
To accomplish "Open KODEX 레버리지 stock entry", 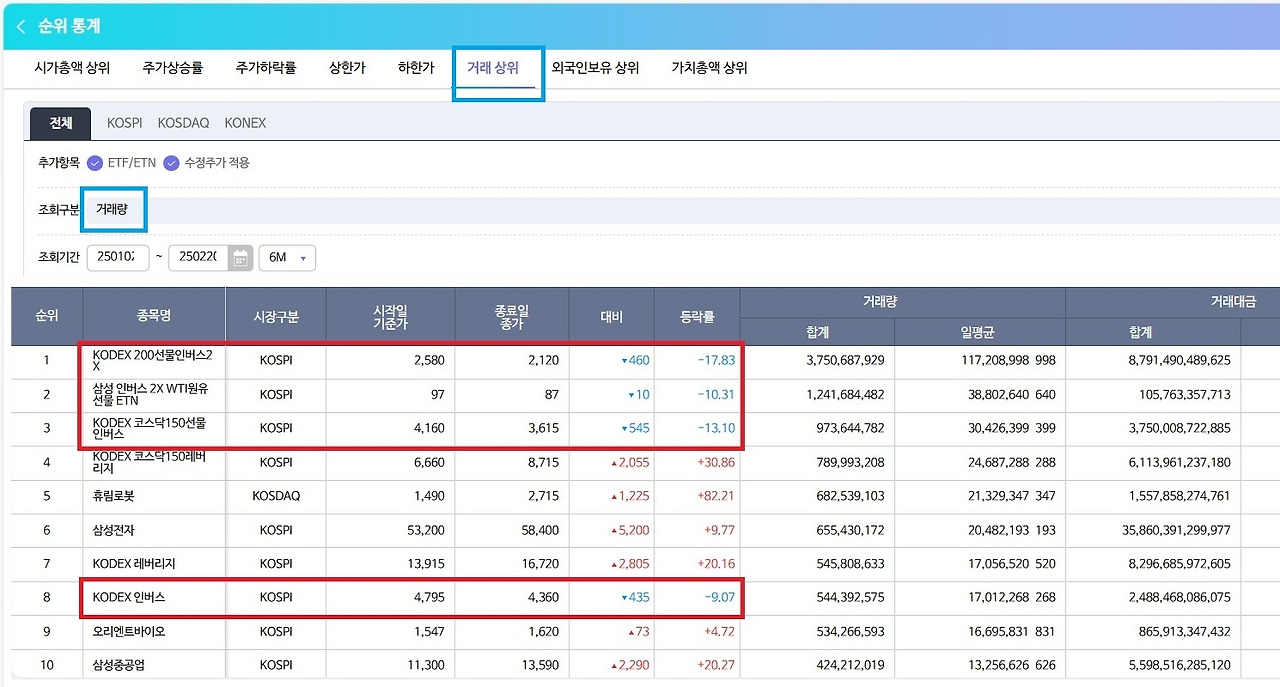I will click(134, 564).
